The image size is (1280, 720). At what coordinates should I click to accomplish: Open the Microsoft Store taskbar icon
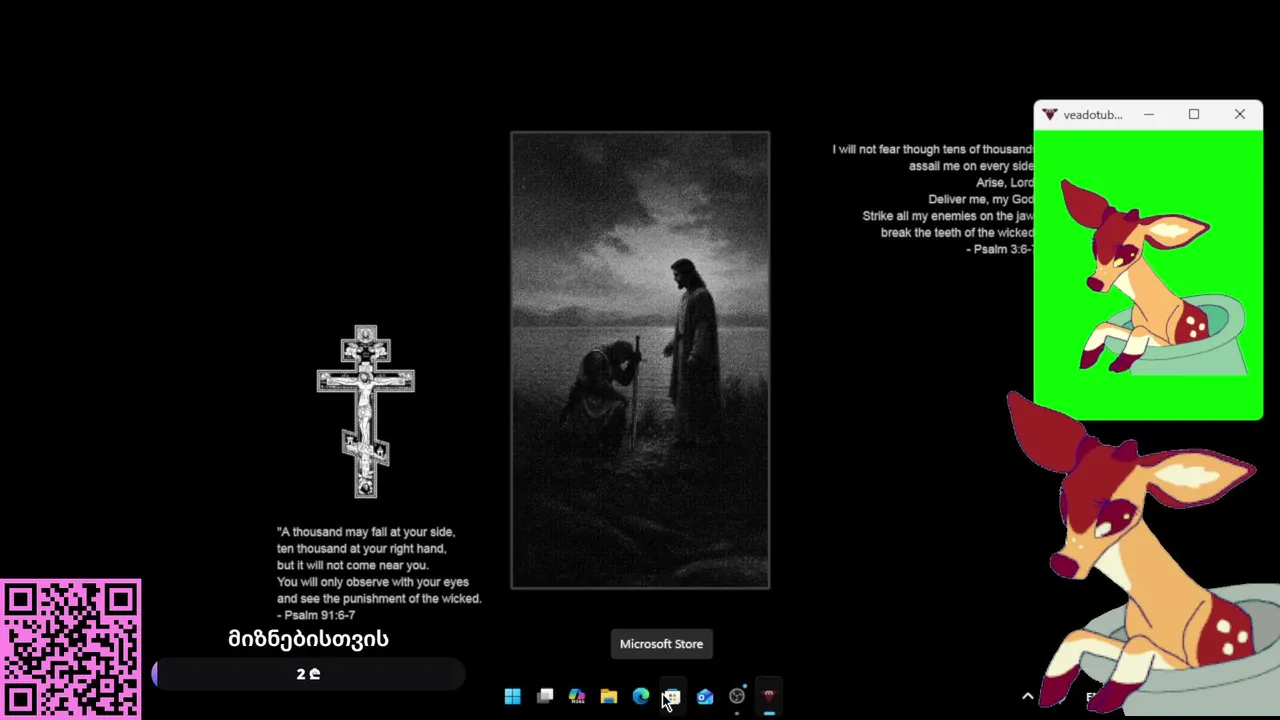click(673, 696)
